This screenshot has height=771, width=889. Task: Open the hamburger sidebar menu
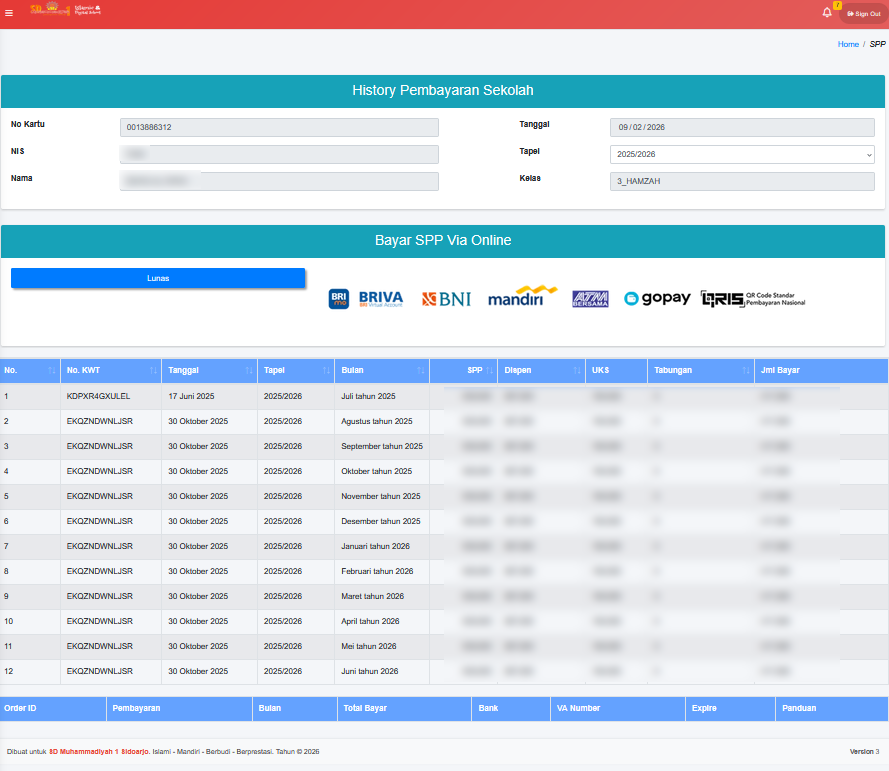coord(9,13)
